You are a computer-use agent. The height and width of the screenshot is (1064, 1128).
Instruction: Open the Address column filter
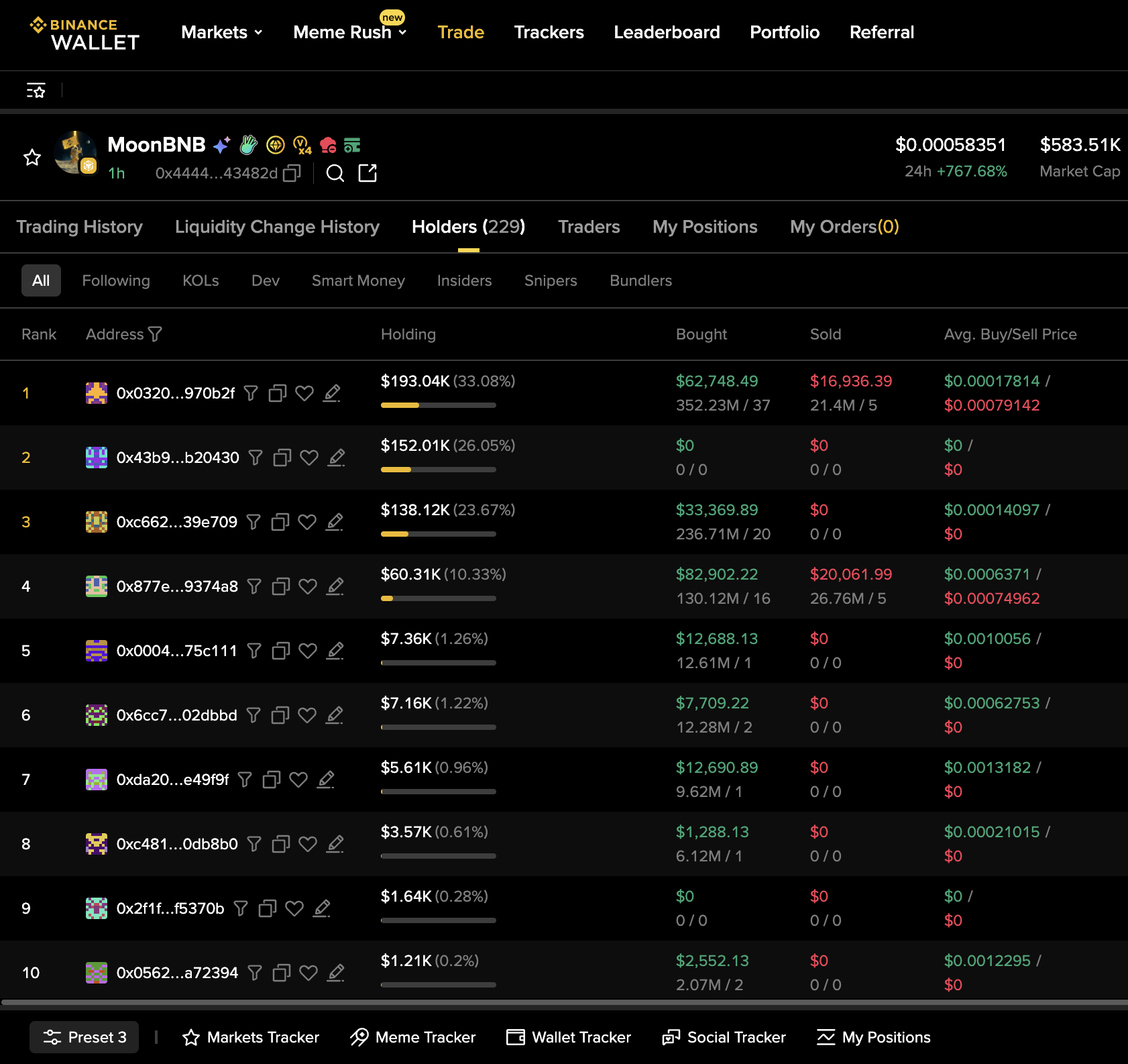[155, 334]
